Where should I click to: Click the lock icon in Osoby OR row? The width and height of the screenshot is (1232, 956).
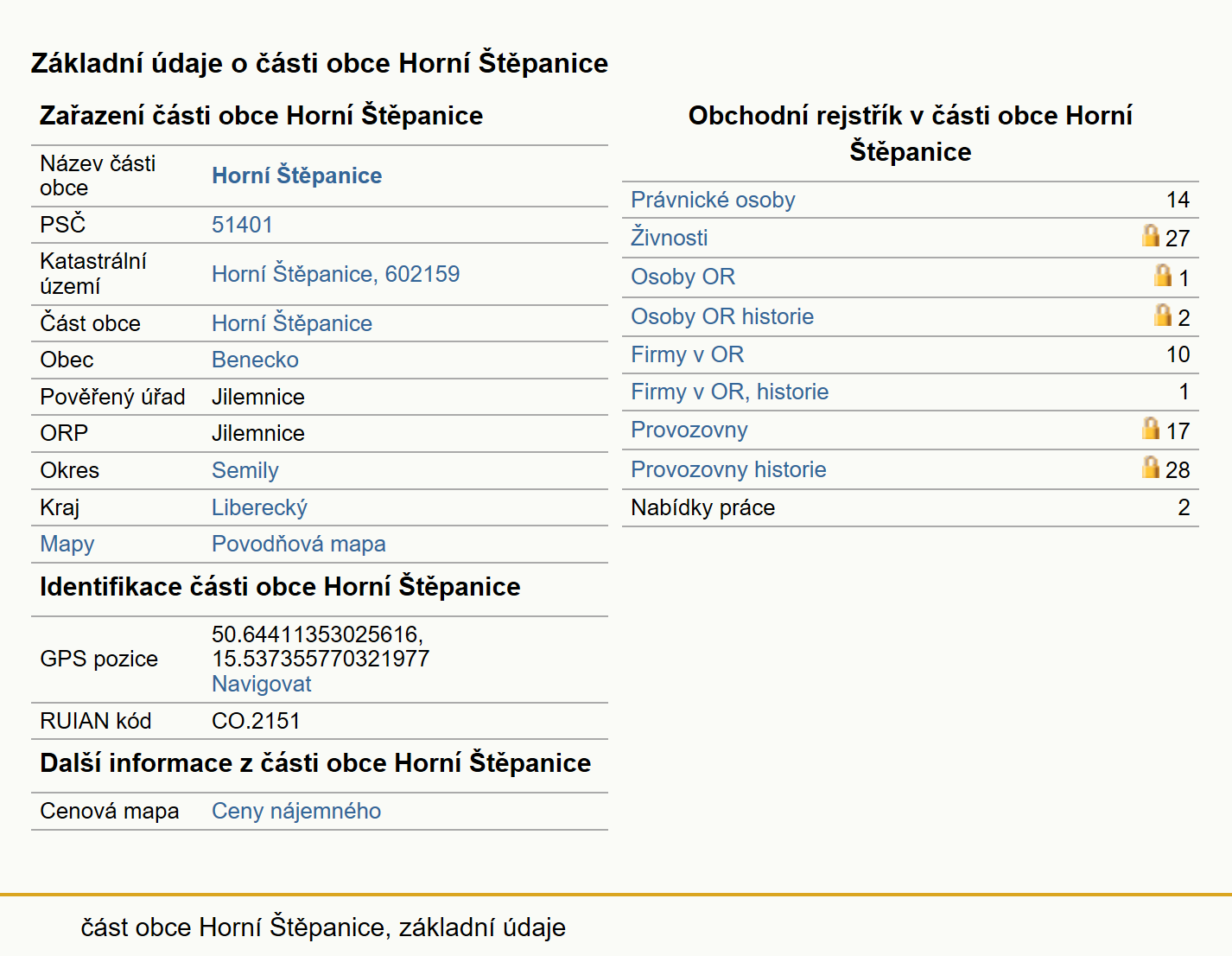pyautogui.click(x=1163, y=275)
